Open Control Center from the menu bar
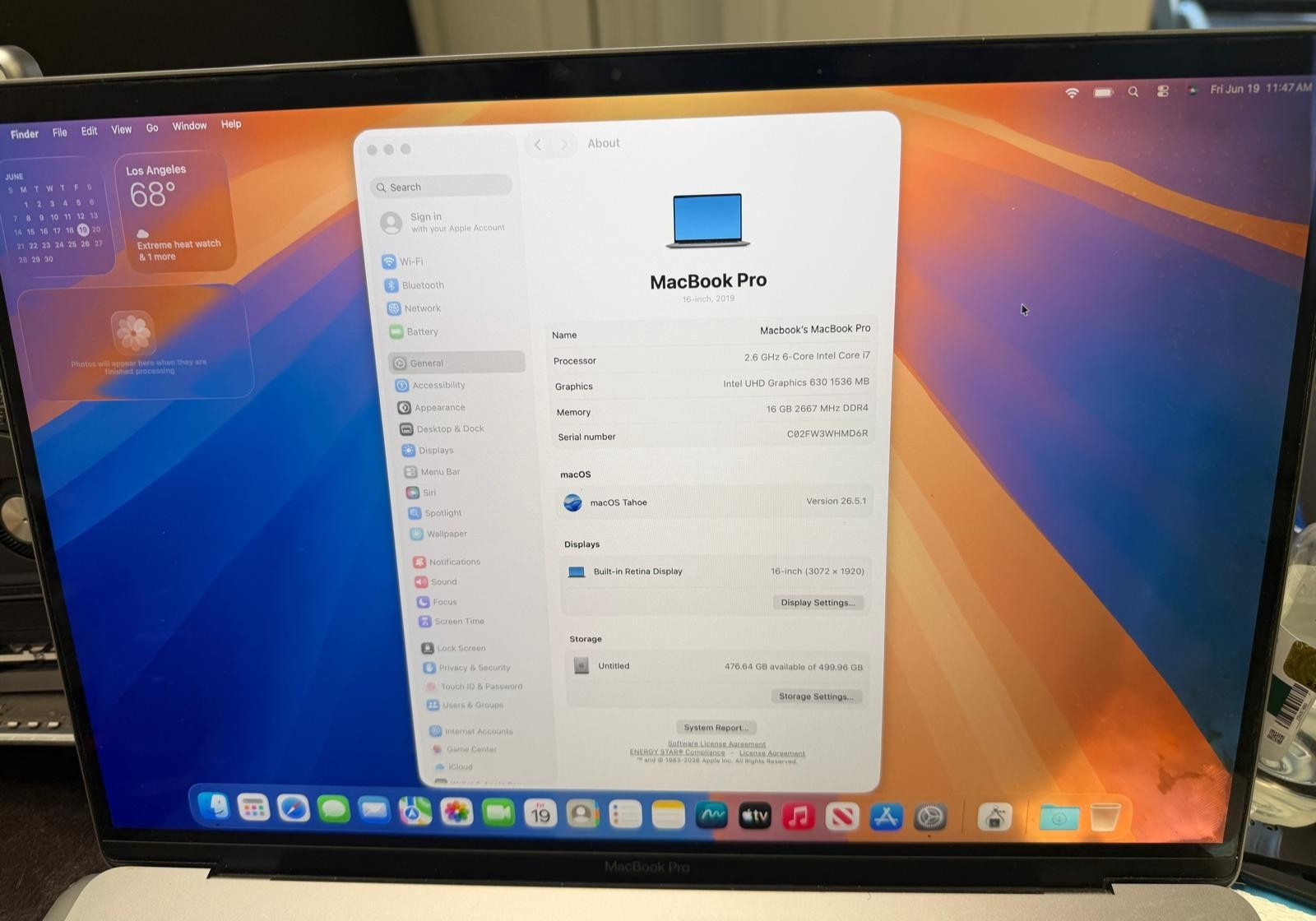This screenshot has width=1316, height=921. point(1162,90)
